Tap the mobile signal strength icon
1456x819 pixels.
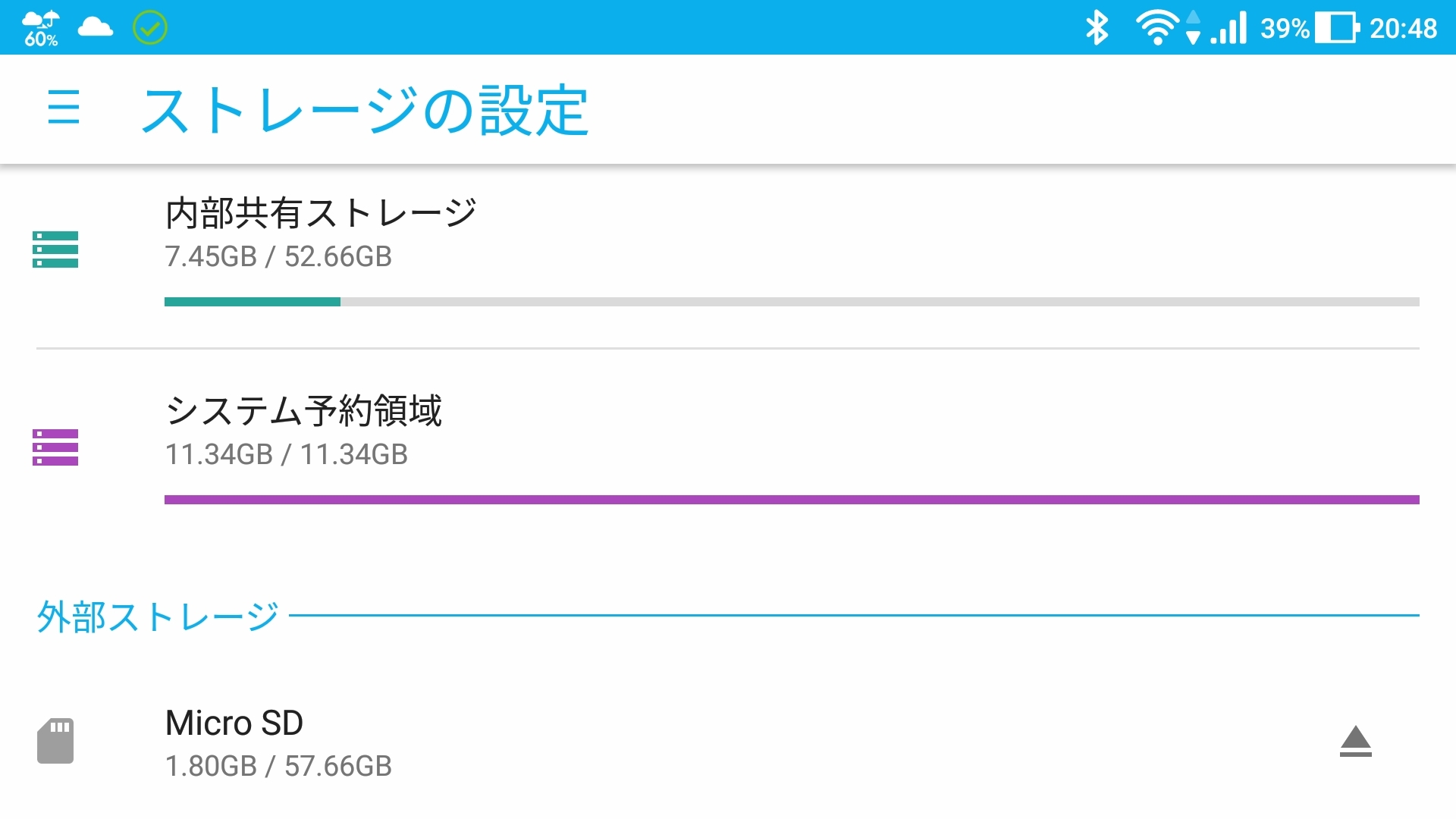coord(1229,28)
